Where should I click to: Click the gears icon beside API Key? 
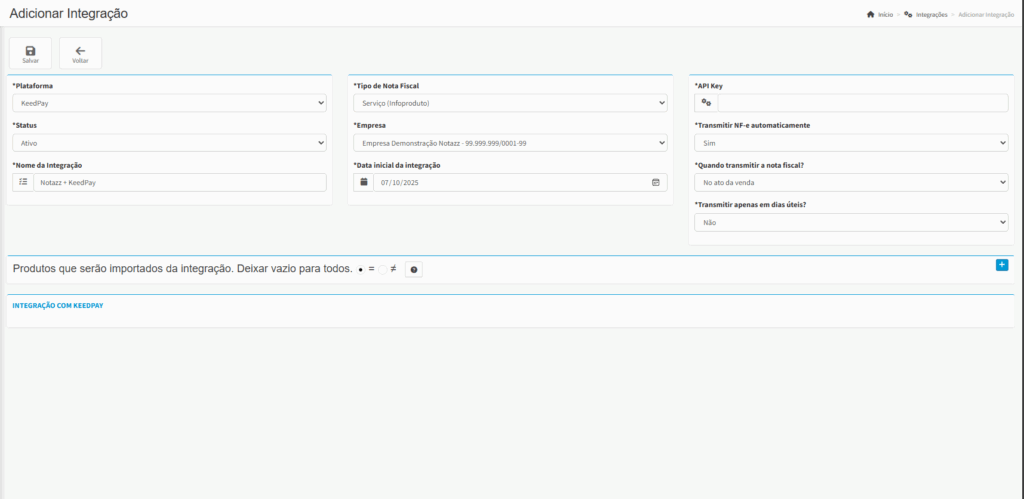point(706,103)
